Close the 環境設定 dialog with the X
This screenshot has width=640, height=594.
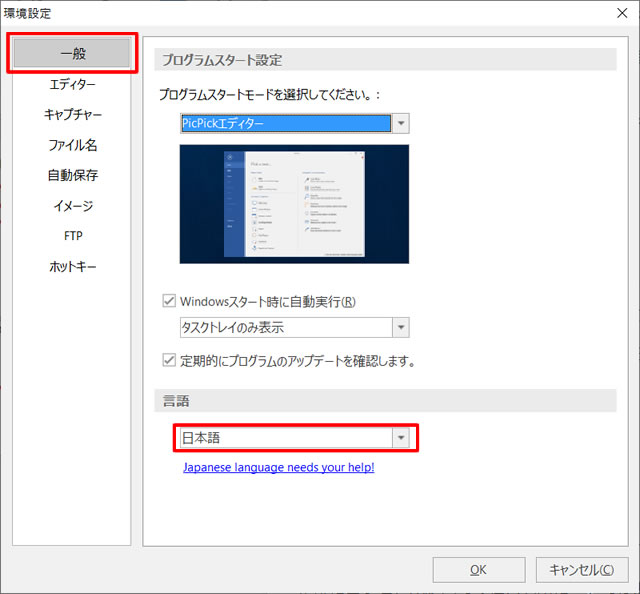622,13
